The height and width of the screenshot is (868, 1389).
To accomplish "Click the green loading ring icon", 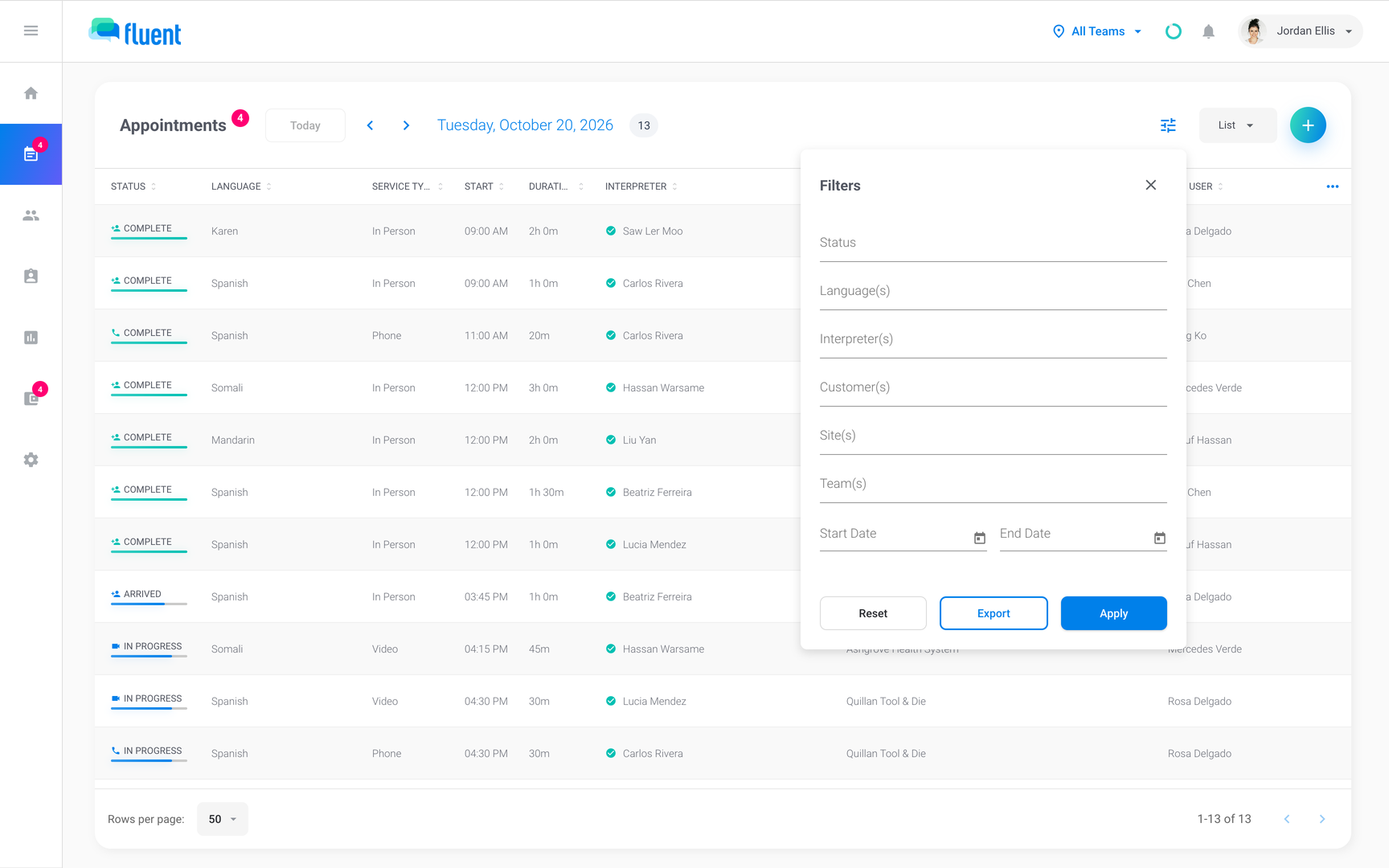I will coord(1174,31).
